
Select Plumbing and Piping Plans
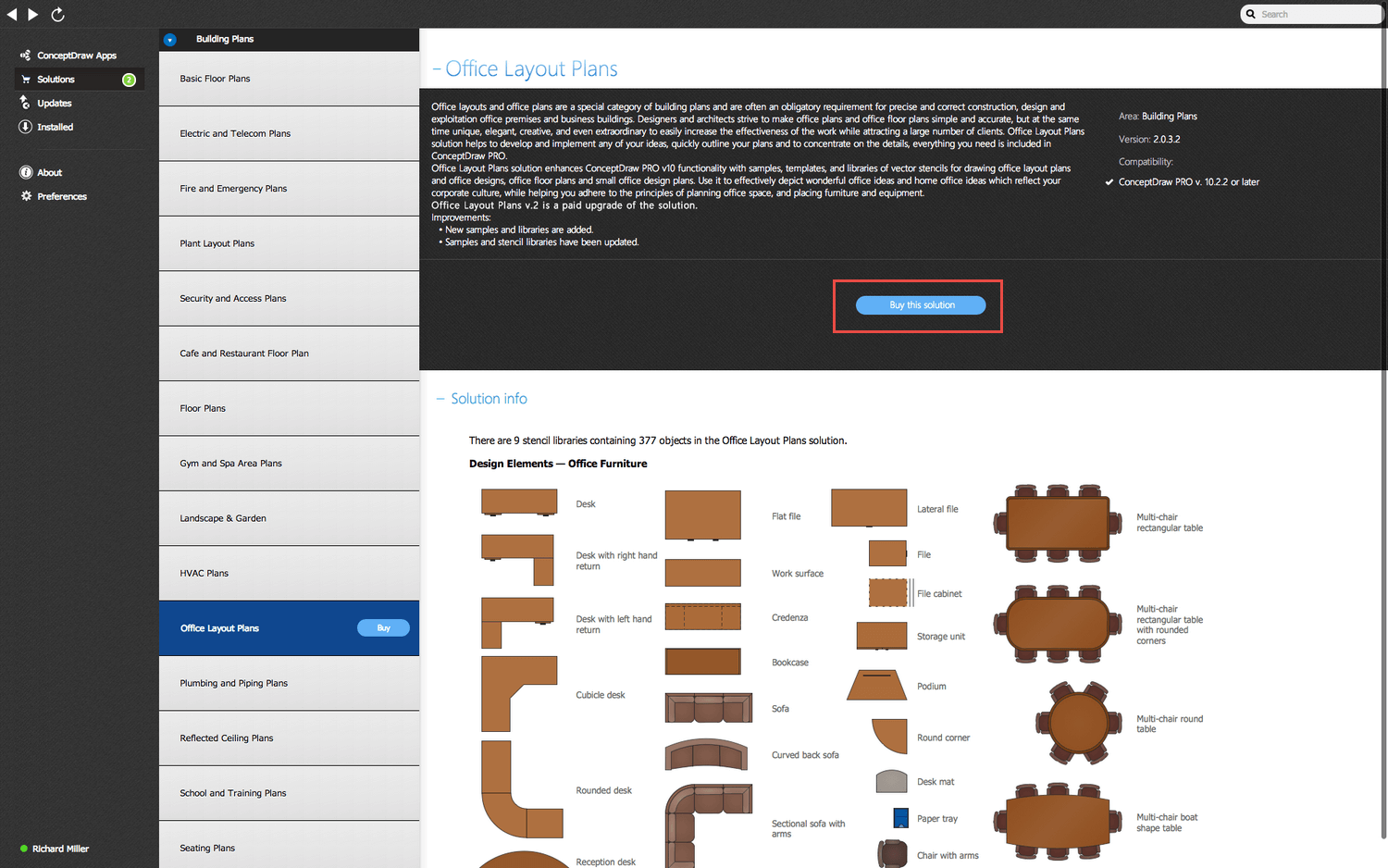289,683
